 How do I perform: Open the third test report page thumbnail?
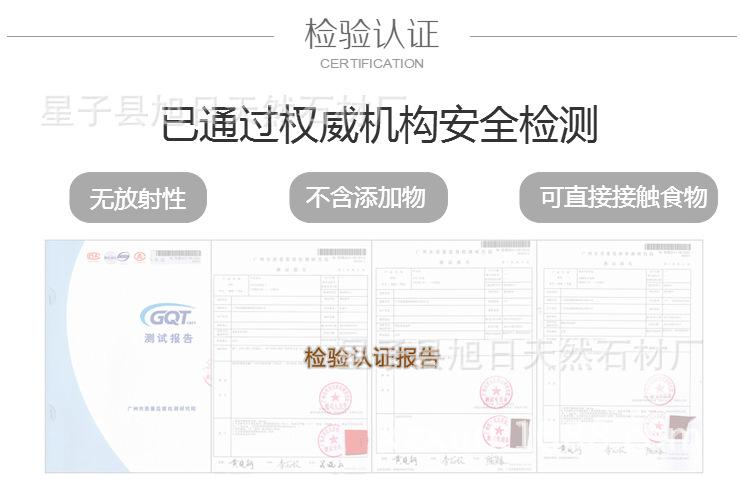[x=620, y=356]
